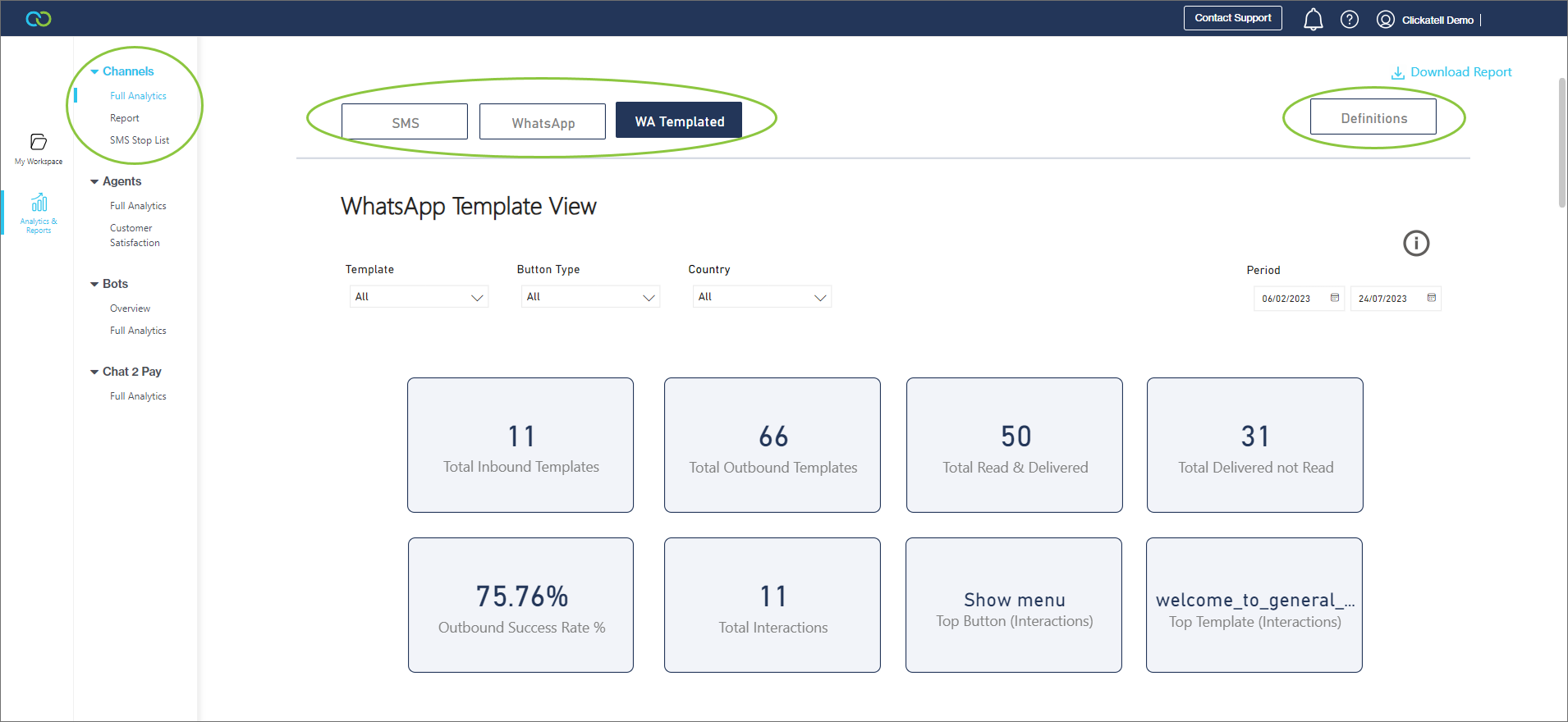Click the Definitions button
This screenshot has width=1568, height=722.
[x=1373, y=117]
